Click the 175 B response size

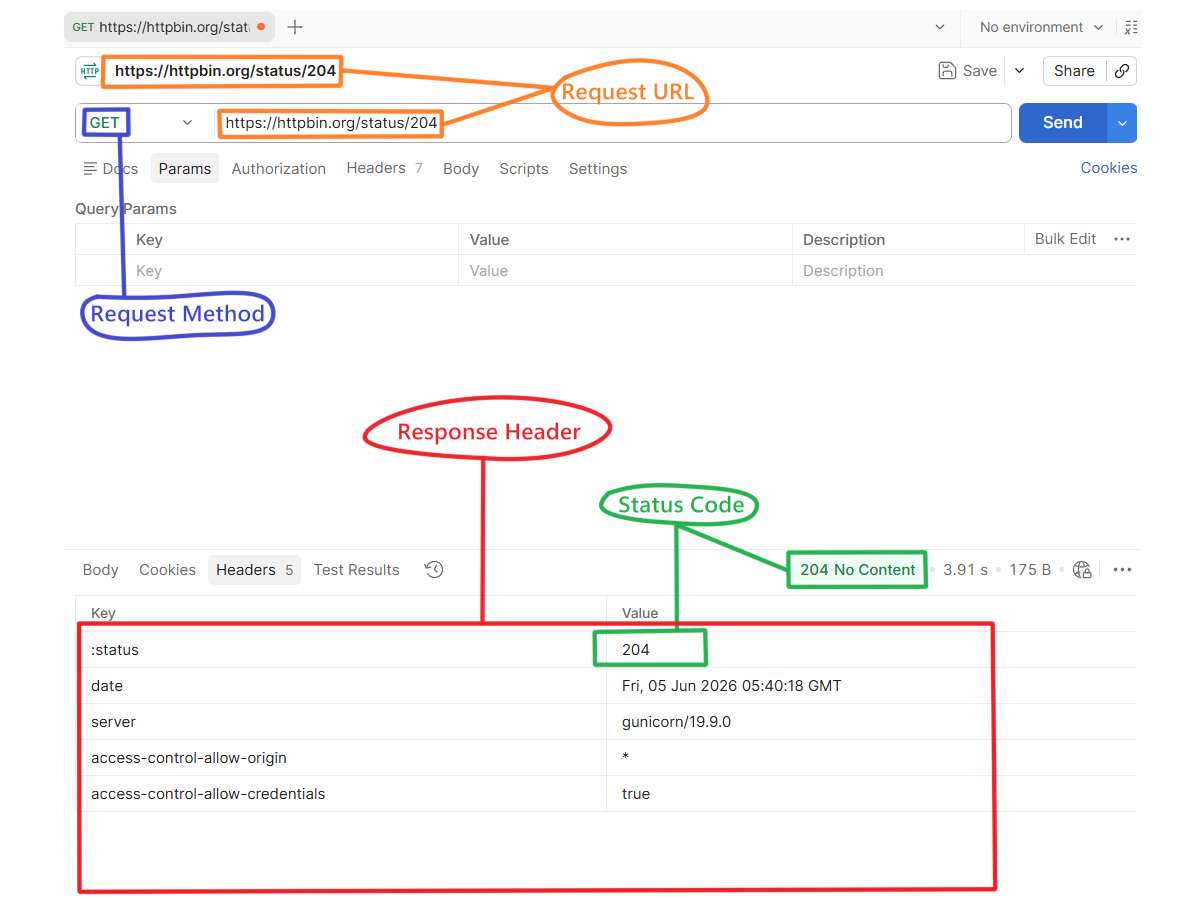tap(1030, 569)
